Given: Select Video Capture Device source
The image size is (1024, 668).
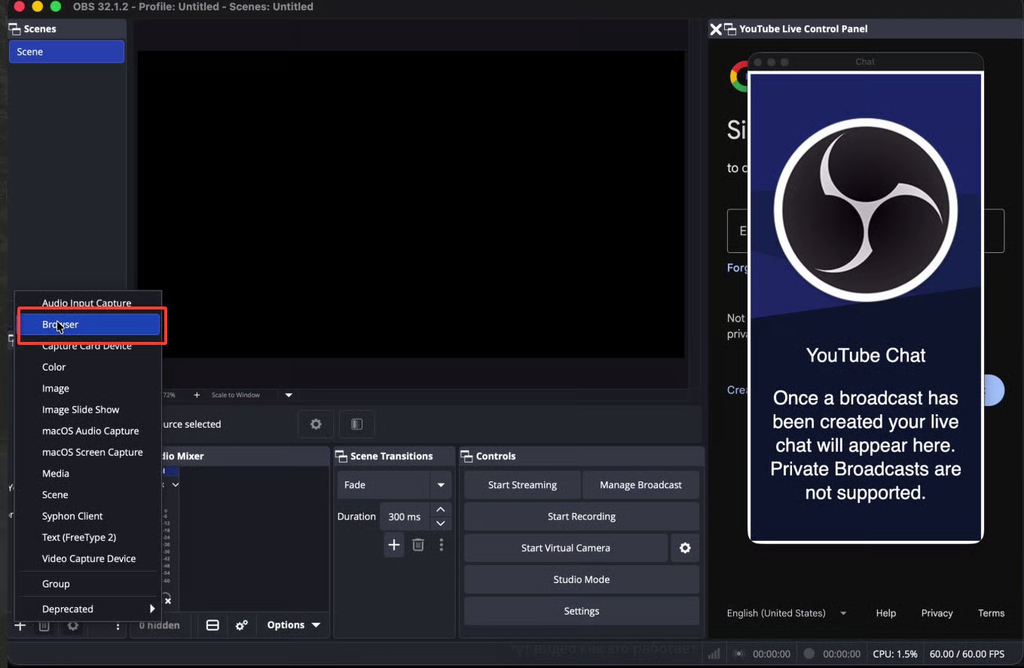Looking at the screenshot, I should [x=88, y=558].
